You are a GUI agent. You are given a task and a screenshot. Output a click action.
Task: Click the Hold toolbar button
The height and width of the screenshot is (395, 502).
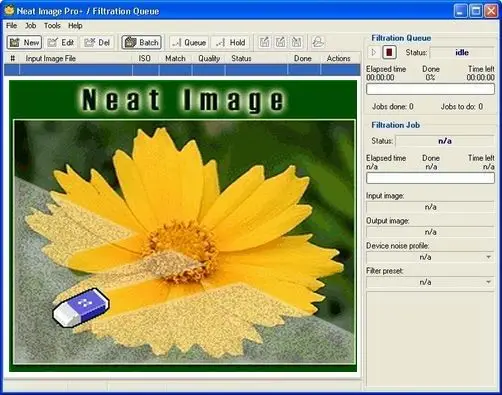[231, 42]
